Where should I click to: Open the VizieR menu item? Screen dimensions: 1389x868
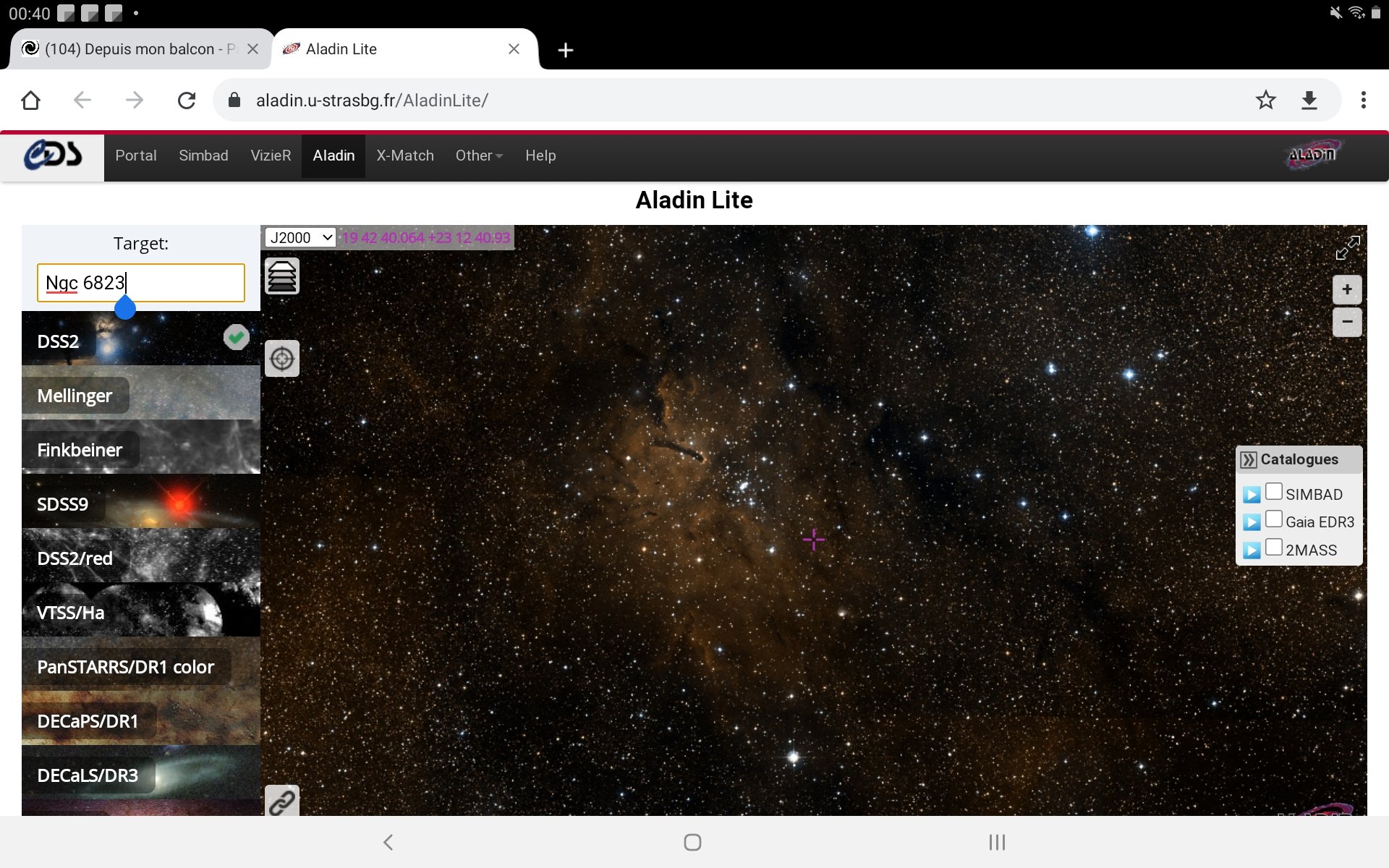point(271,156)
